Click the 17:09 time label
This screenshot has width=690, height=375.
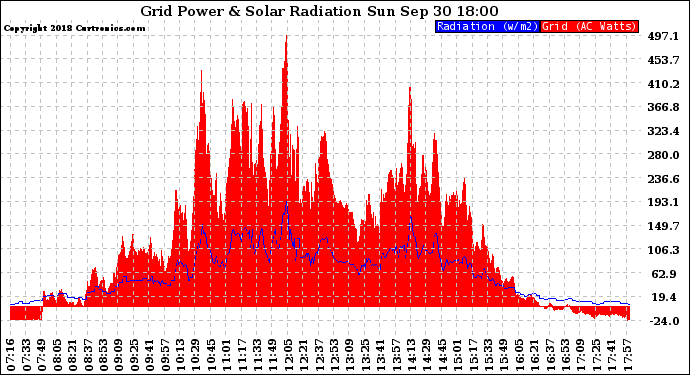[580, 355]
